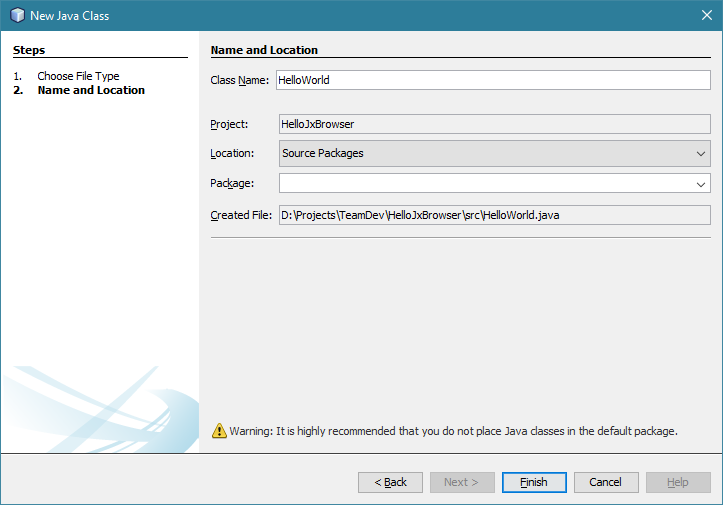Click the Class Name field containing HelloWorld
This screenshot has width=723, height=505.
[493, 80]
